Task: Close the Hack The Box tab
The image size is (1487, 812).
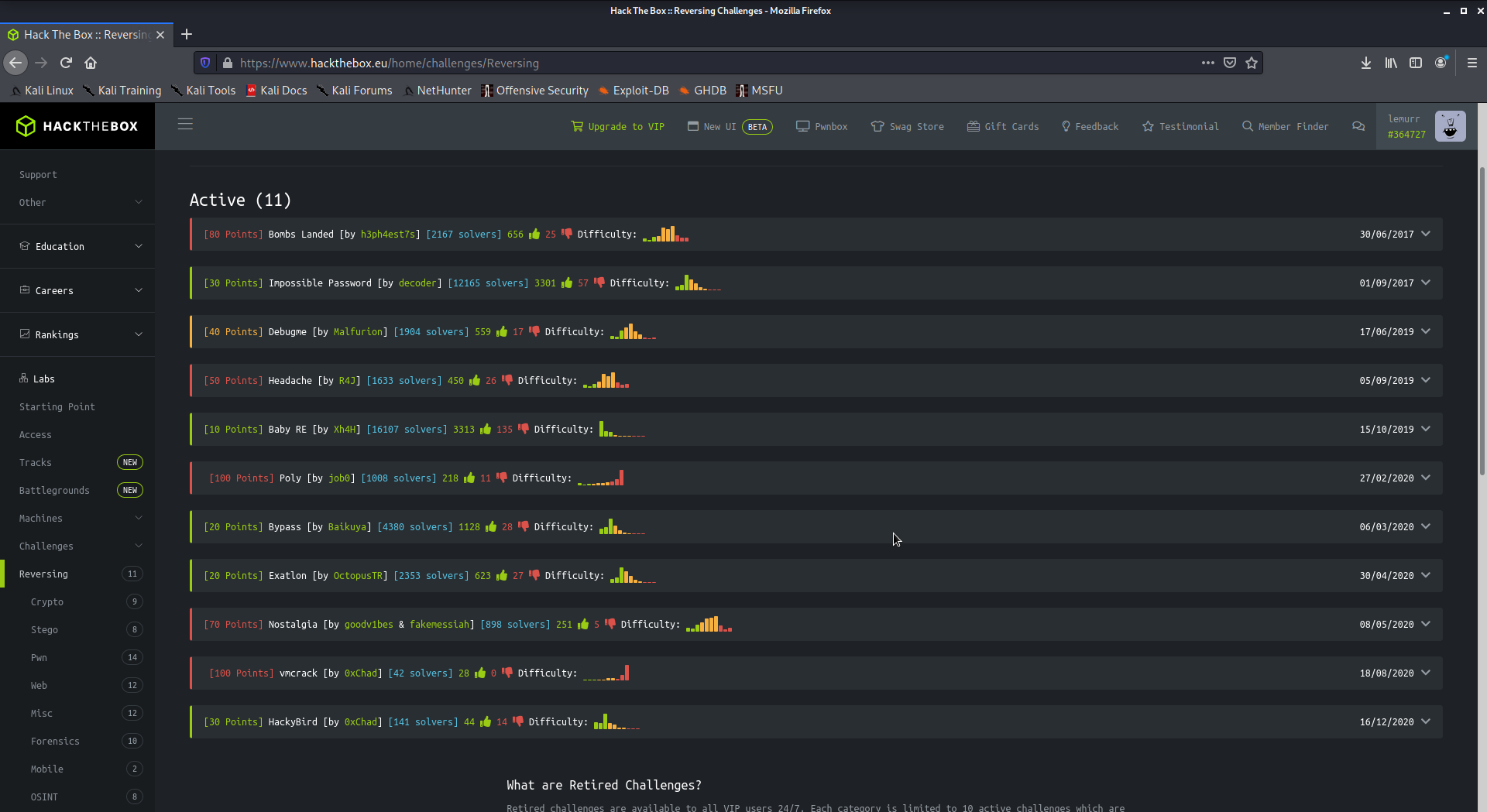Action: pyautogui.click(x=160, y=35)
